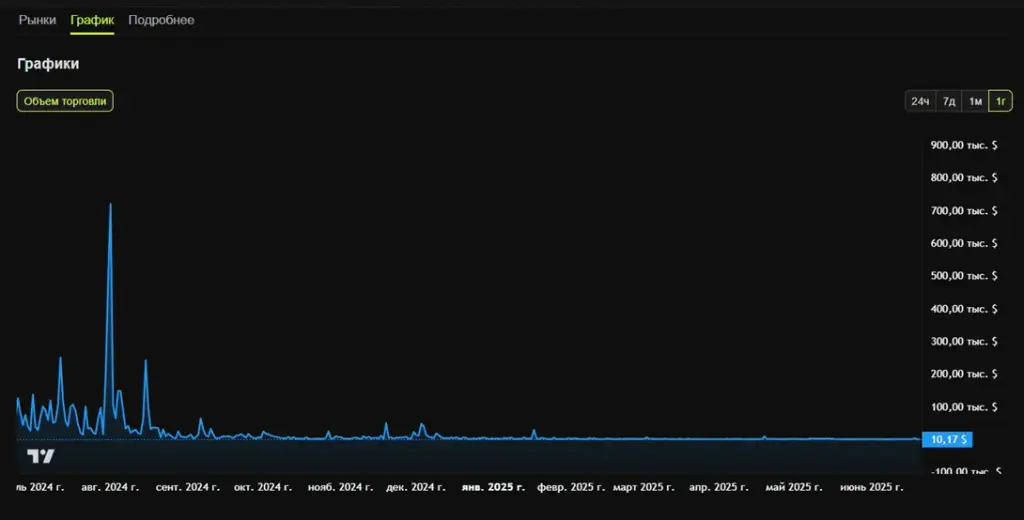Switch to the Рынки tab
1024x520 pixels.
pos(37,20)
